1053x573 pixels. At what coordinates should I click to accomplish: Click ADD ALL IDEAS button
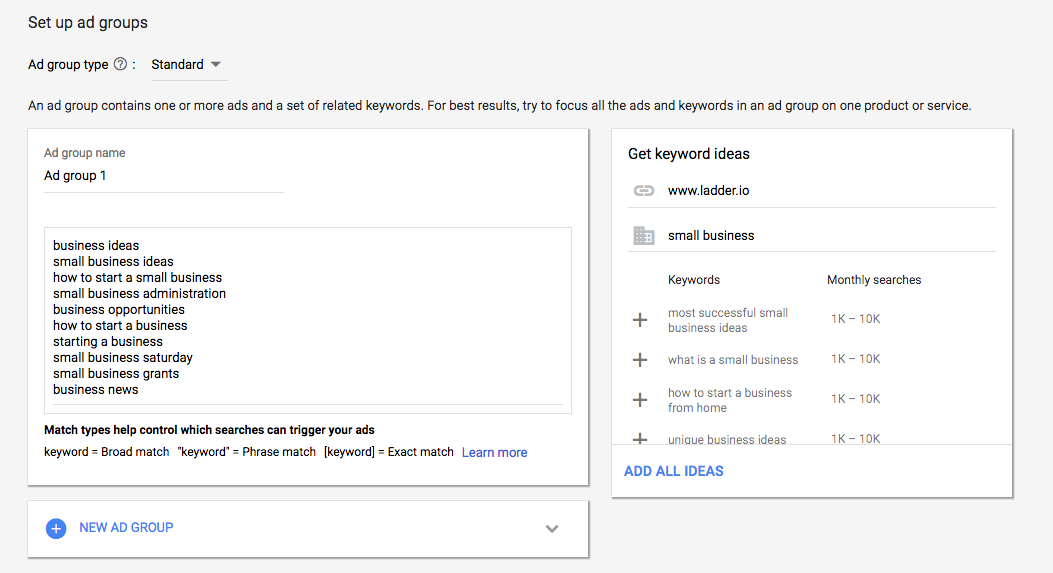point(674,471)
